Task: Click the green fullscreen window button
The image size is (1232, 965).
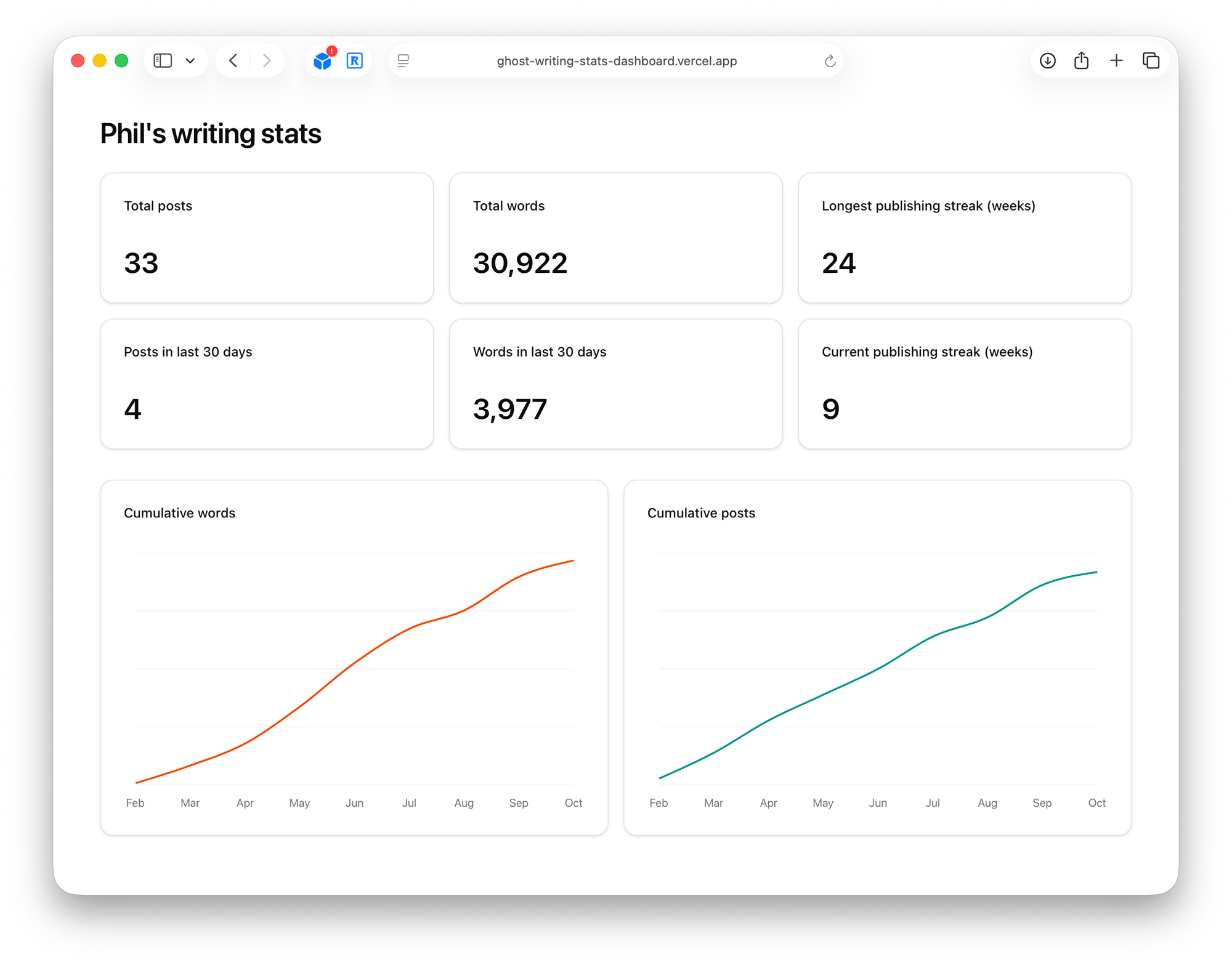Action: (121, 60)
